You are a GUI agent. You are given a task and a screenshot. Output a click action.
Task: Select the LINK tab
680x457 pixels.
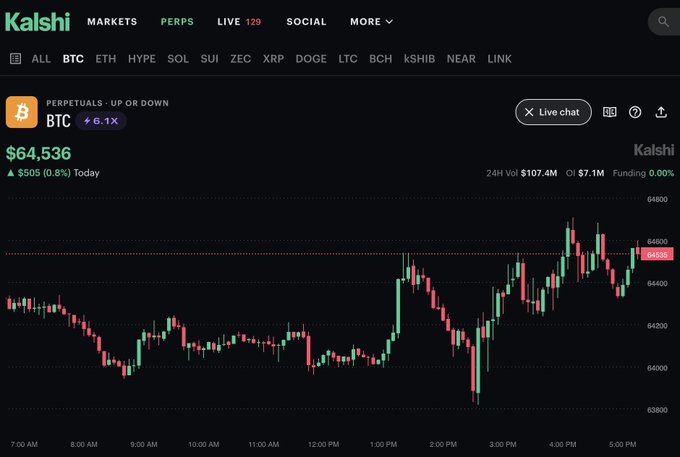tap(499, 59)
